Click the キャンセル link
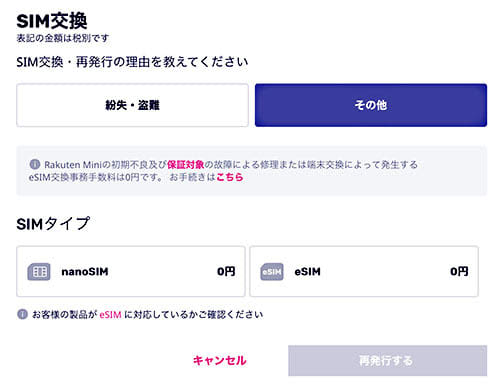 click(220, 360)
